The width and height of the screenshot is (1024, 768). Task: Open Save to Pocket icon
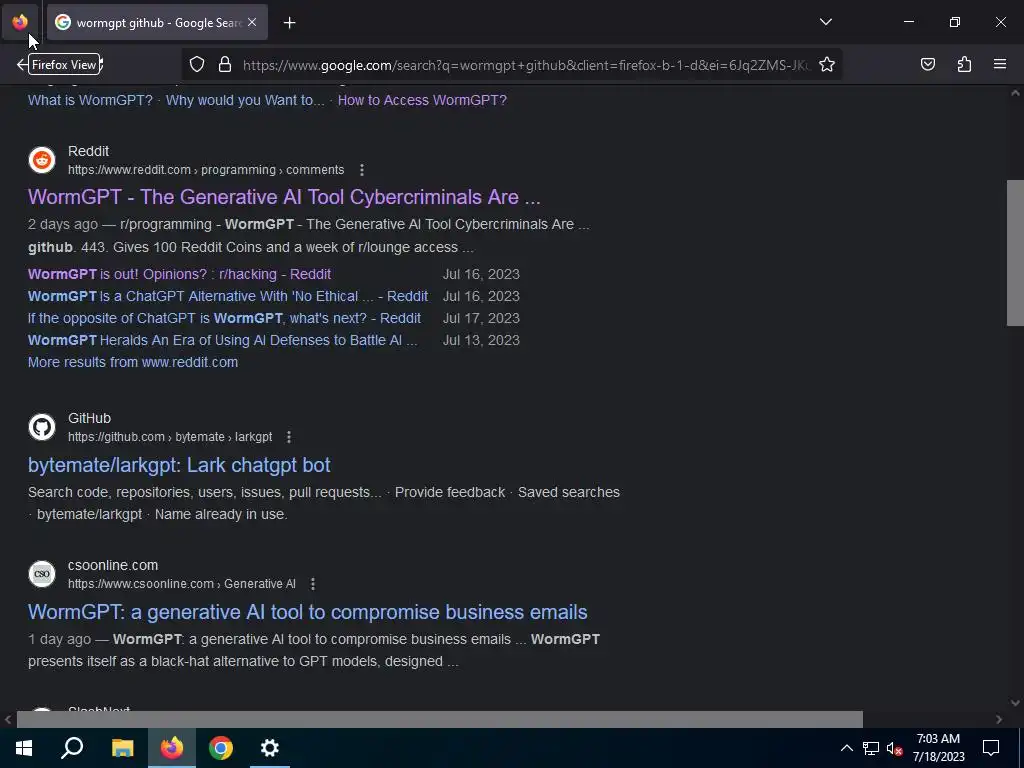pyautogui.click(x=927, y=64)
